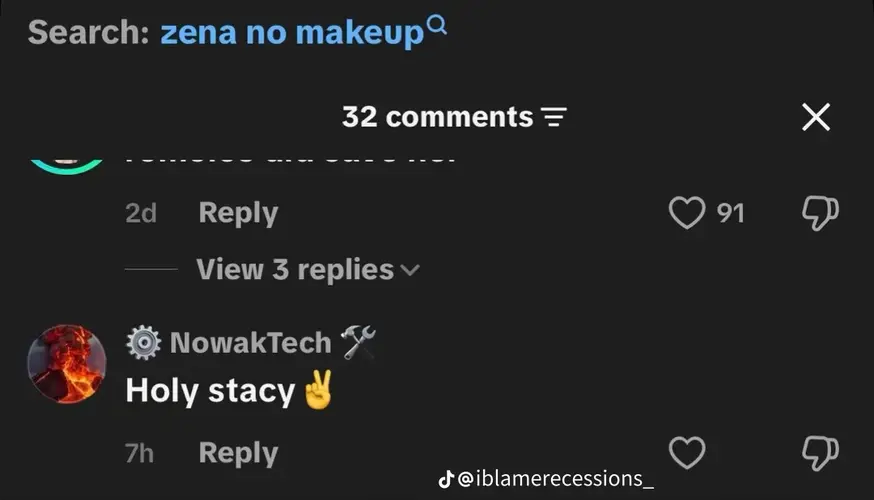This screenshot has height=500, width=874.
Task: Like the comment with 91 likes
Action: point(687,212)
